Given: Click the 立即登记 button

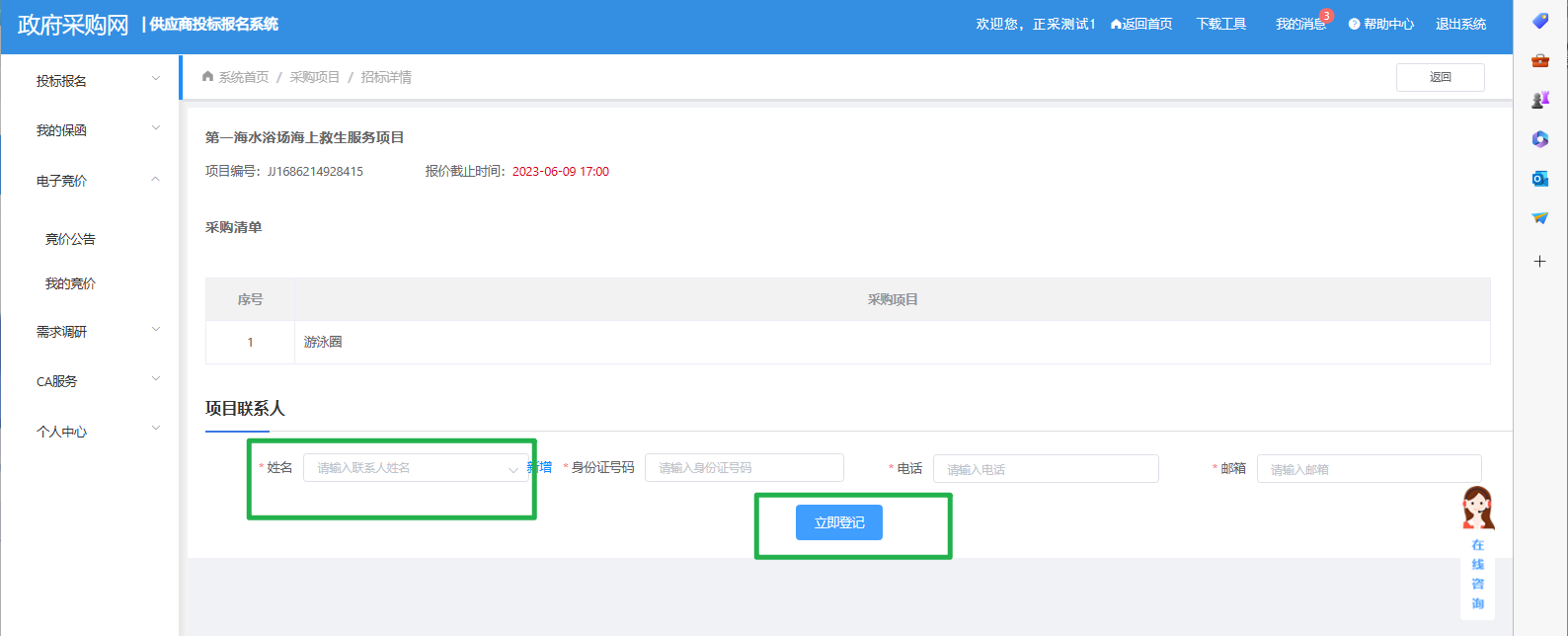Looking at the screenshot, I should point(838,522).
